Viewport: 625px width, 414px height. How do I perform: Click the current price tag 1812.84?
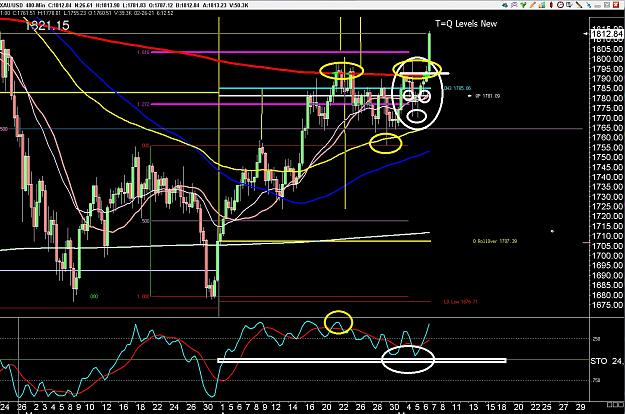607,34
